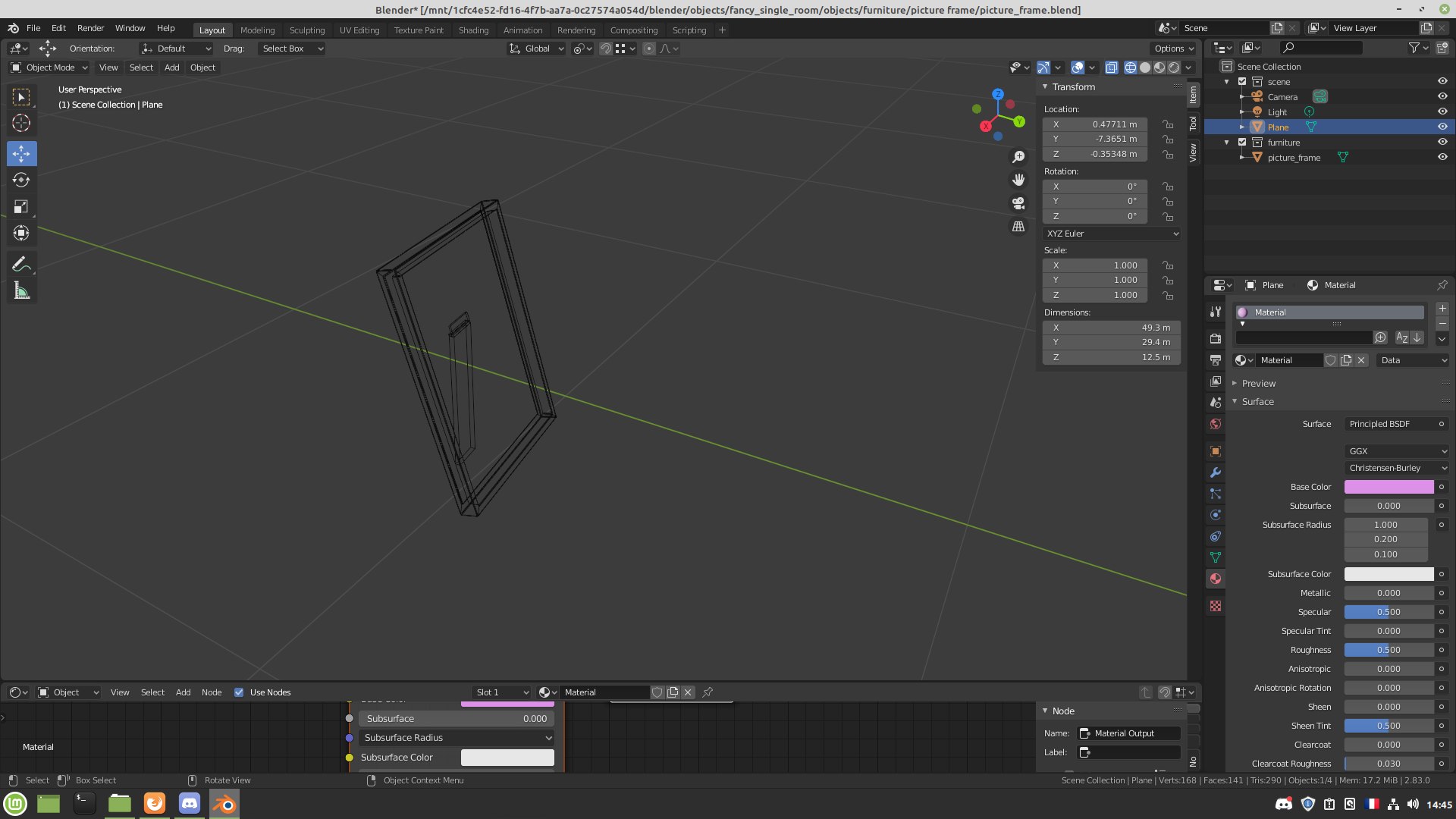
Task: Switch orthographic/perspective grid icon
Action: point(1018,227)
